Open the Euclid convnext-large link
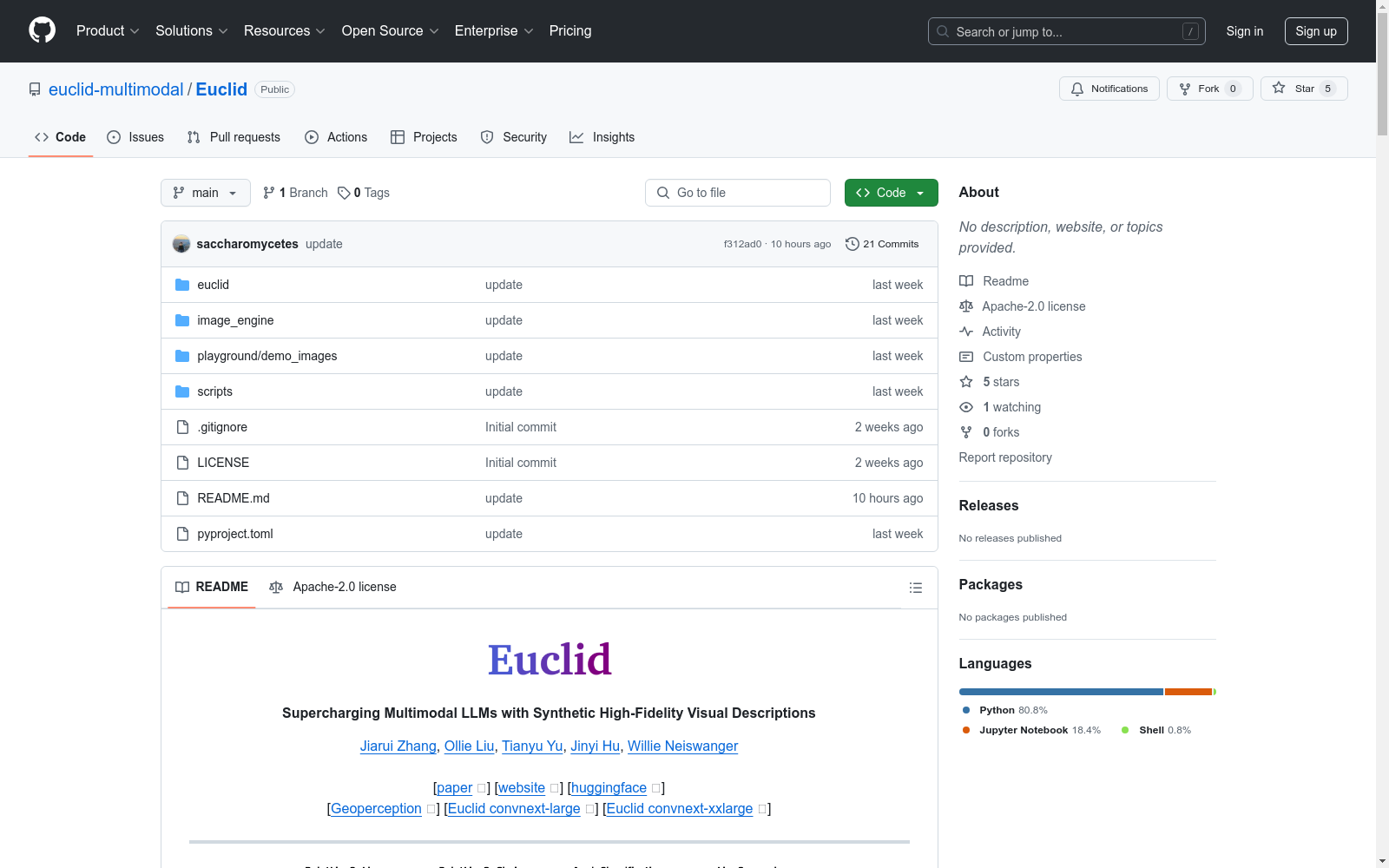 514,809
